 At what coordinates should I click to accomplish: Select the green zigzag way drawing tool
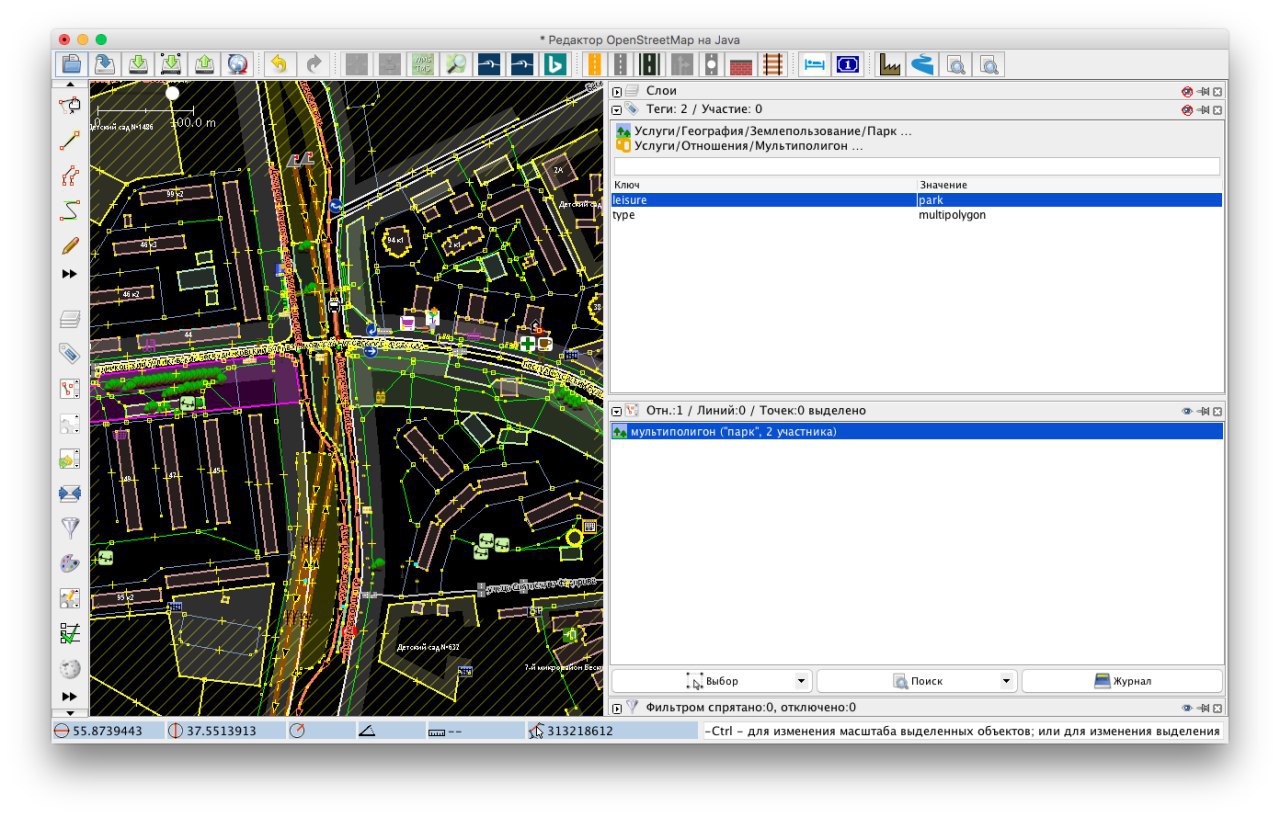click(x=70, y=210)
